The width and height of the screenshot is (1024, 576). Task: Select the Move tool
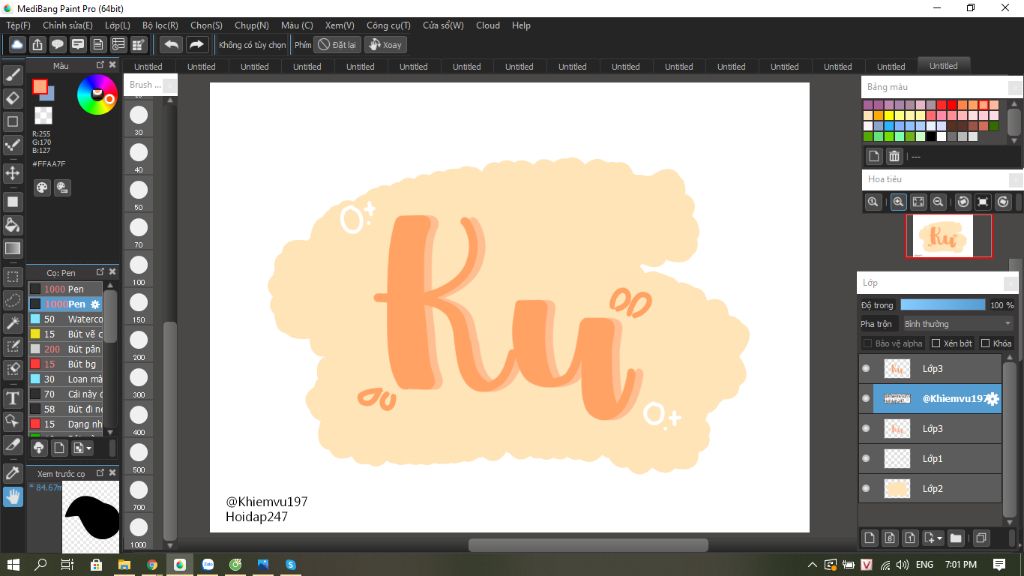(12, 173)
